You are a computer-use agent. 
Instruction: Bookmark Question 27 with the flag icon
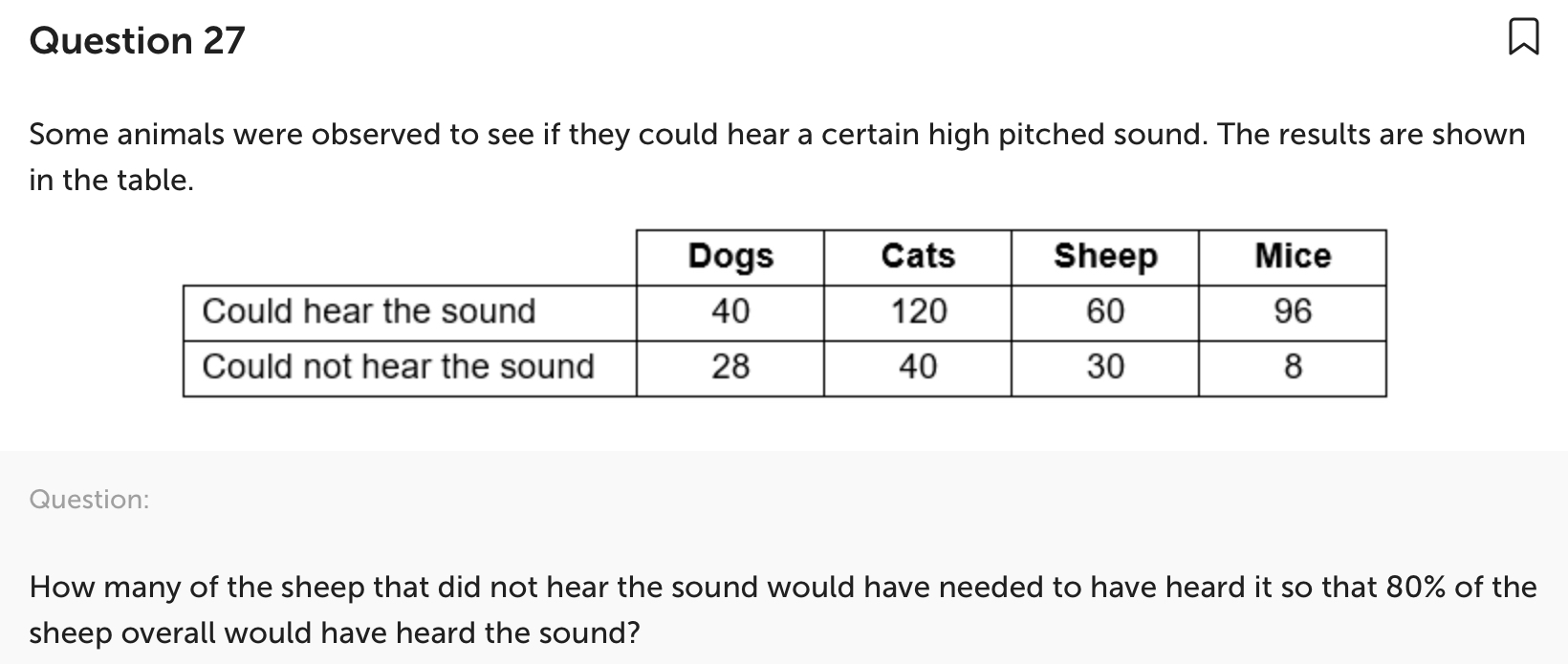point(1523,39)
